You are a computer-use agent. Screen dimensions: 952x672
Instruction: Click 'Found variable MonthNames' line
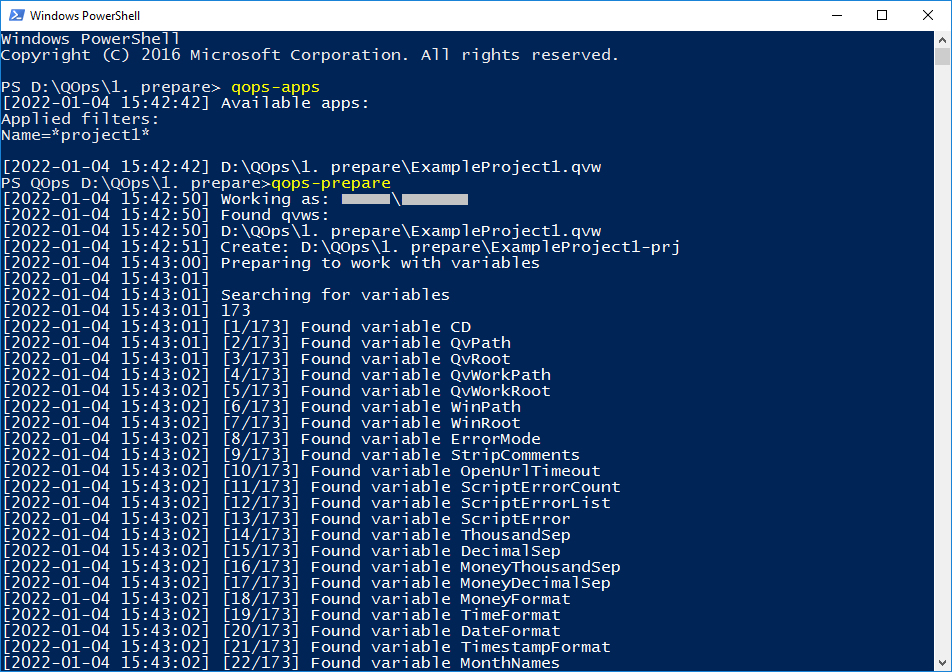coord(282,663)
